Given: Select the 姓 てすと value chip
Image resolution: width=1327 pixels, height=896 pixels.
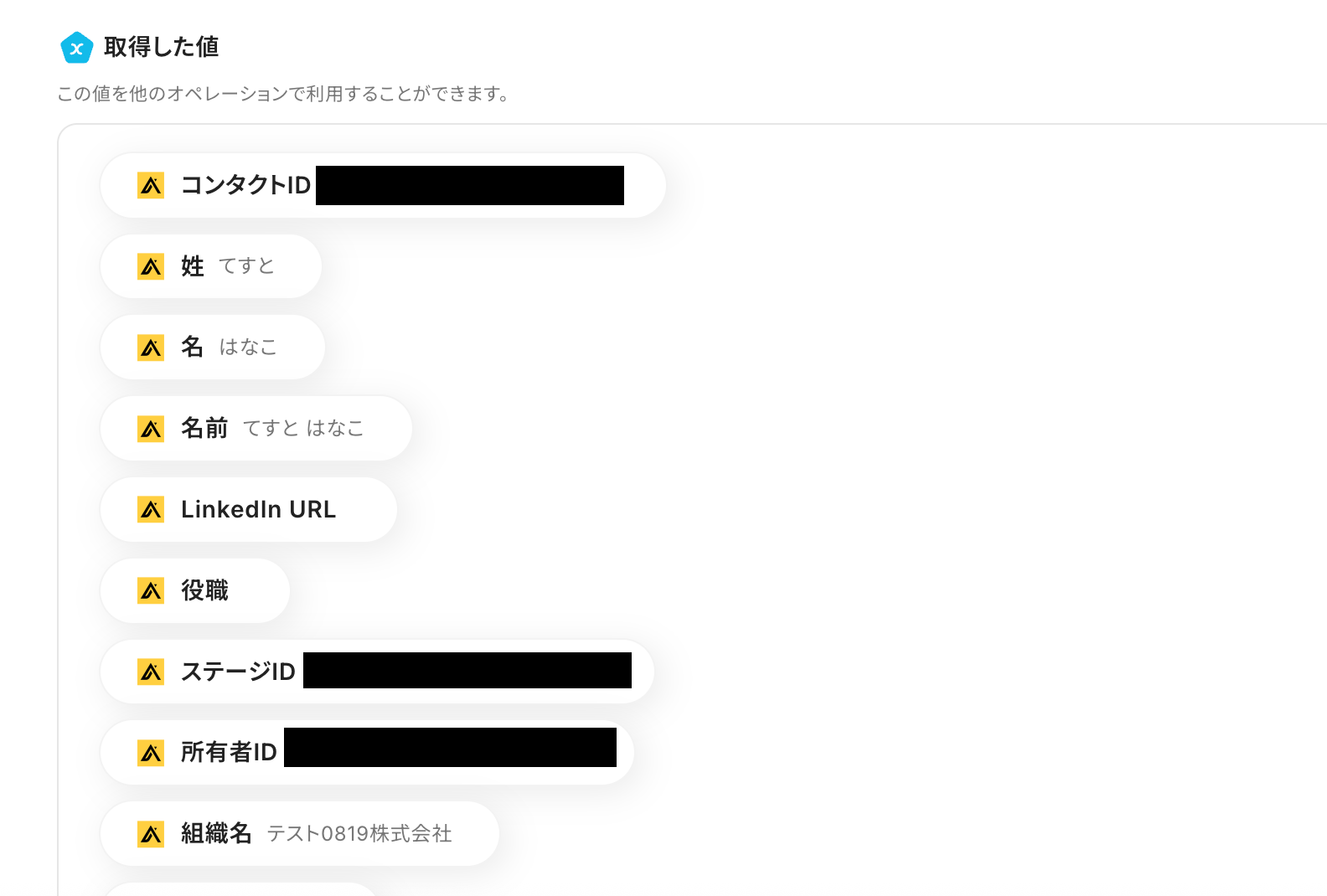Looking at the screenshot, I should coord(211,266).
